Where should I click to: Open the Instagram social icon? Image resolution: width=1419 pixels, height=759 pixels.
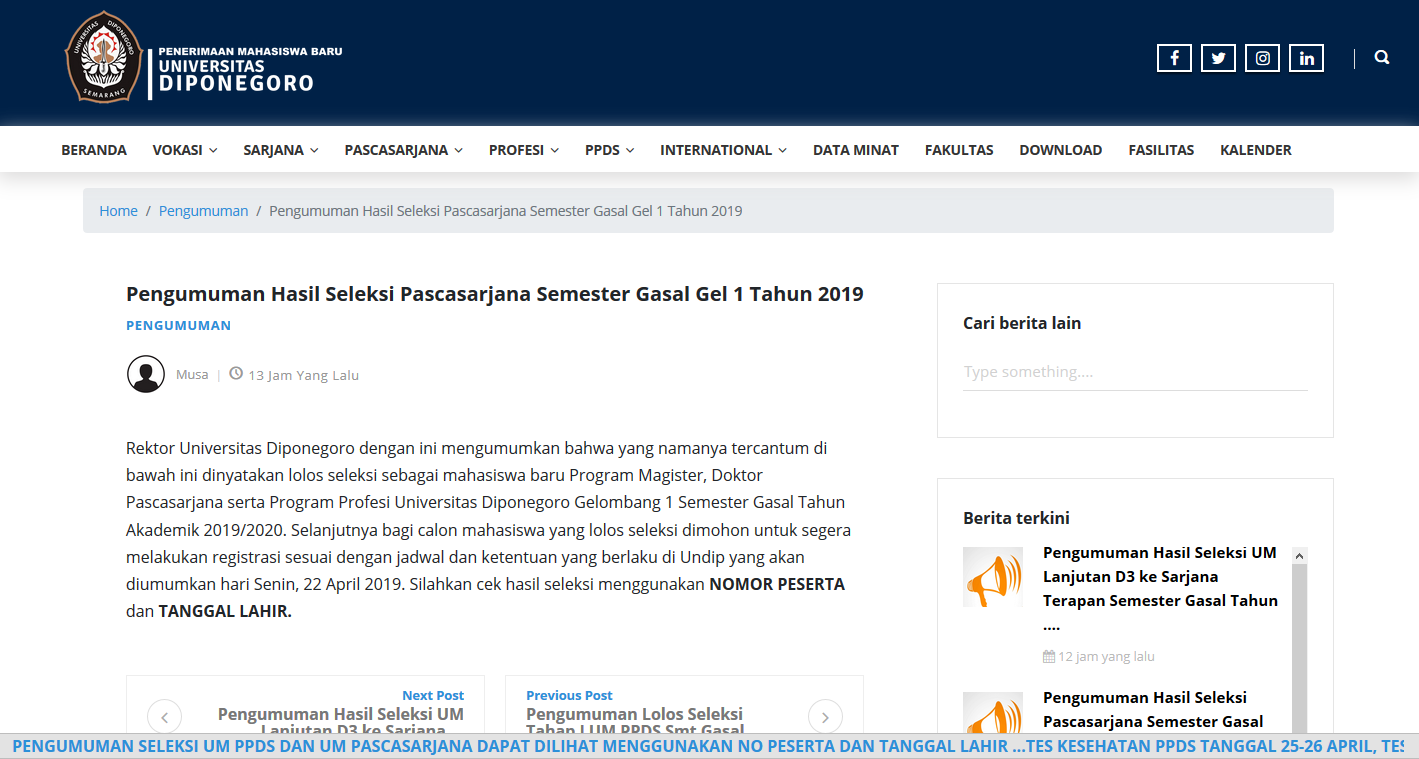point(1262,58)
